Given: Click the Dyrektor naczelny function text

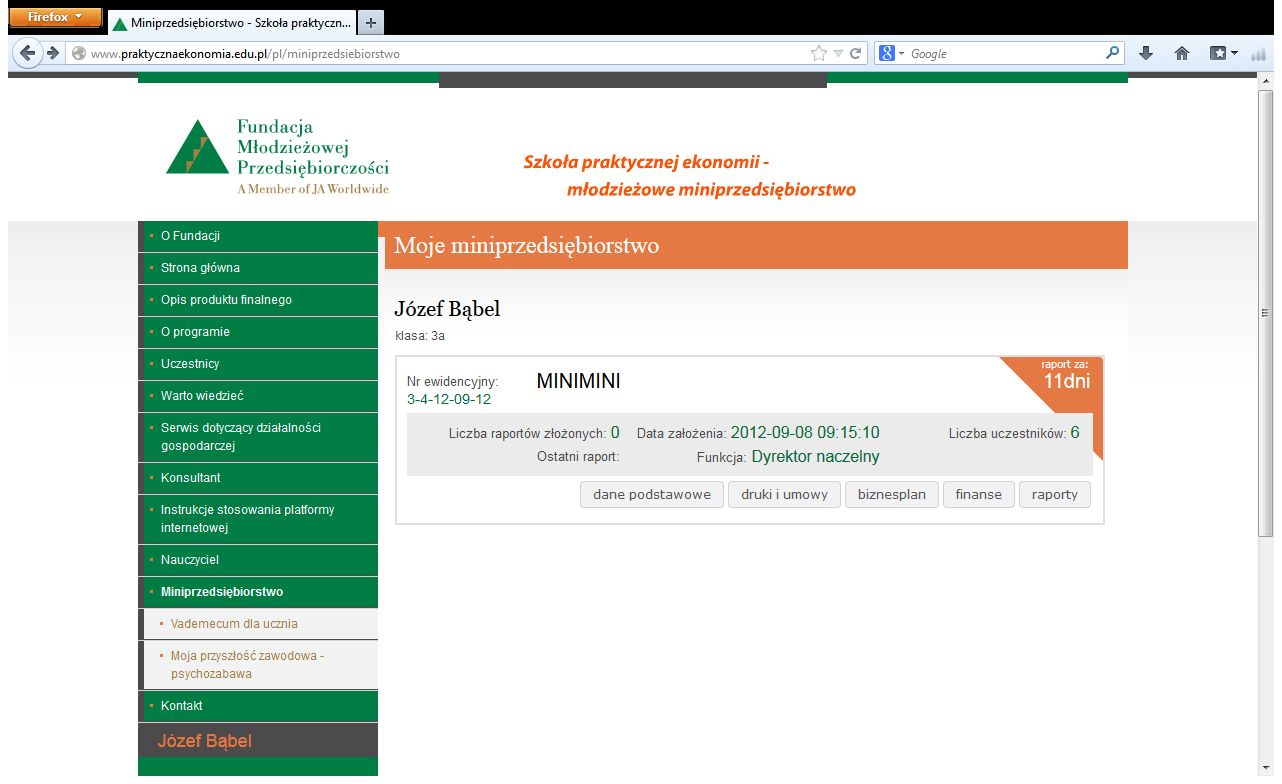Looking at the screenshot, I should point(816,457).
